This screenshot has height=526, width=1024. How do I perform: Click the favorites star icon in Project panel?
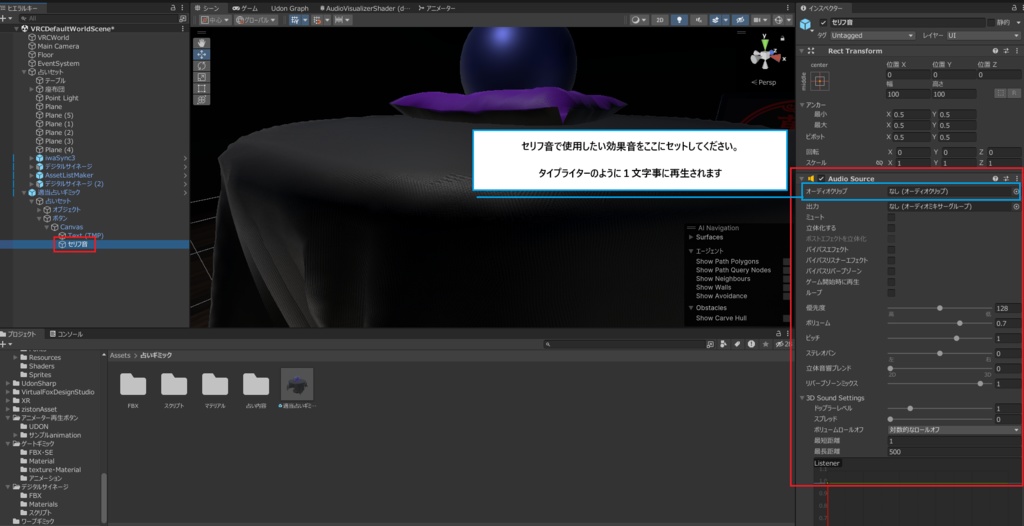pyautogui.click(x=765, y=344)
